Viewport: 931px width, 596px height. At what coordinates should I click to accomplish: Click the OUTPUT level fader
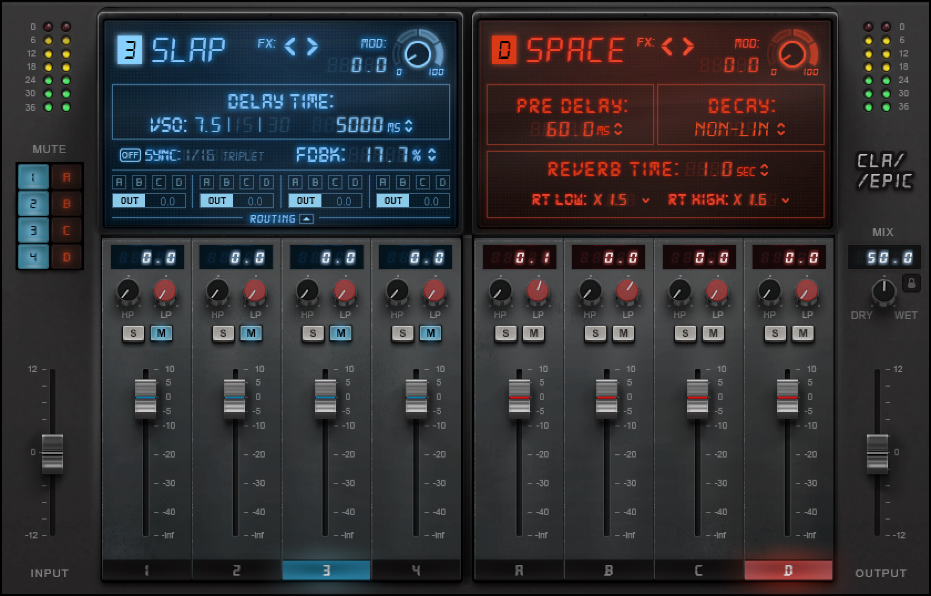pyautogui.click(x=878, y=454)
